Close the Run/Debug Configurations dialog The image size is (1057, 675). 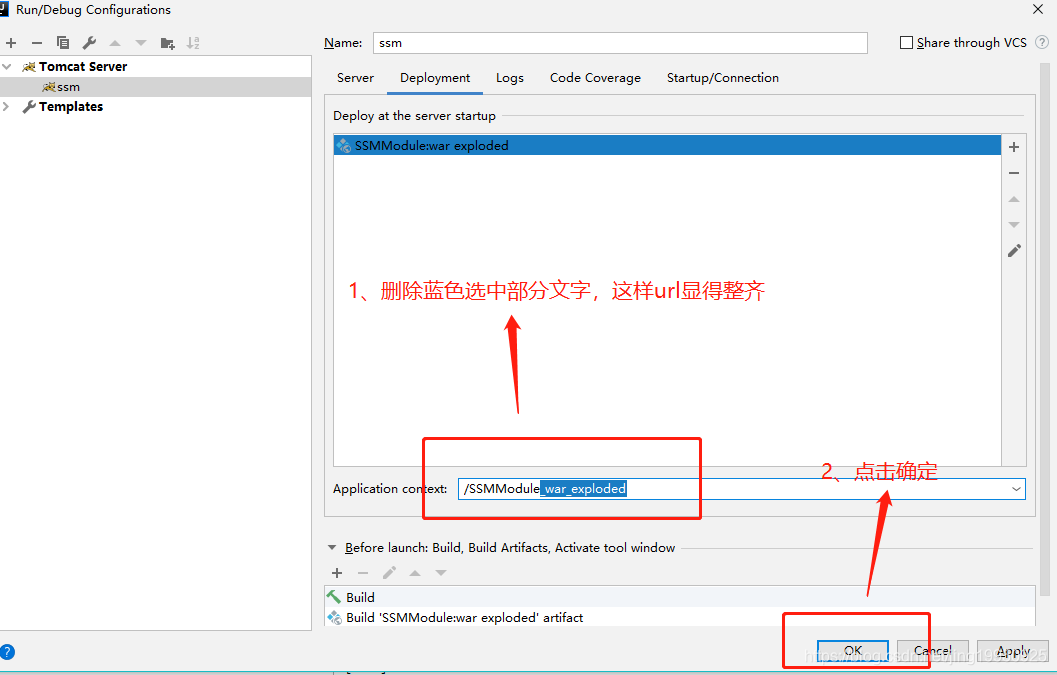point(1038,9)
